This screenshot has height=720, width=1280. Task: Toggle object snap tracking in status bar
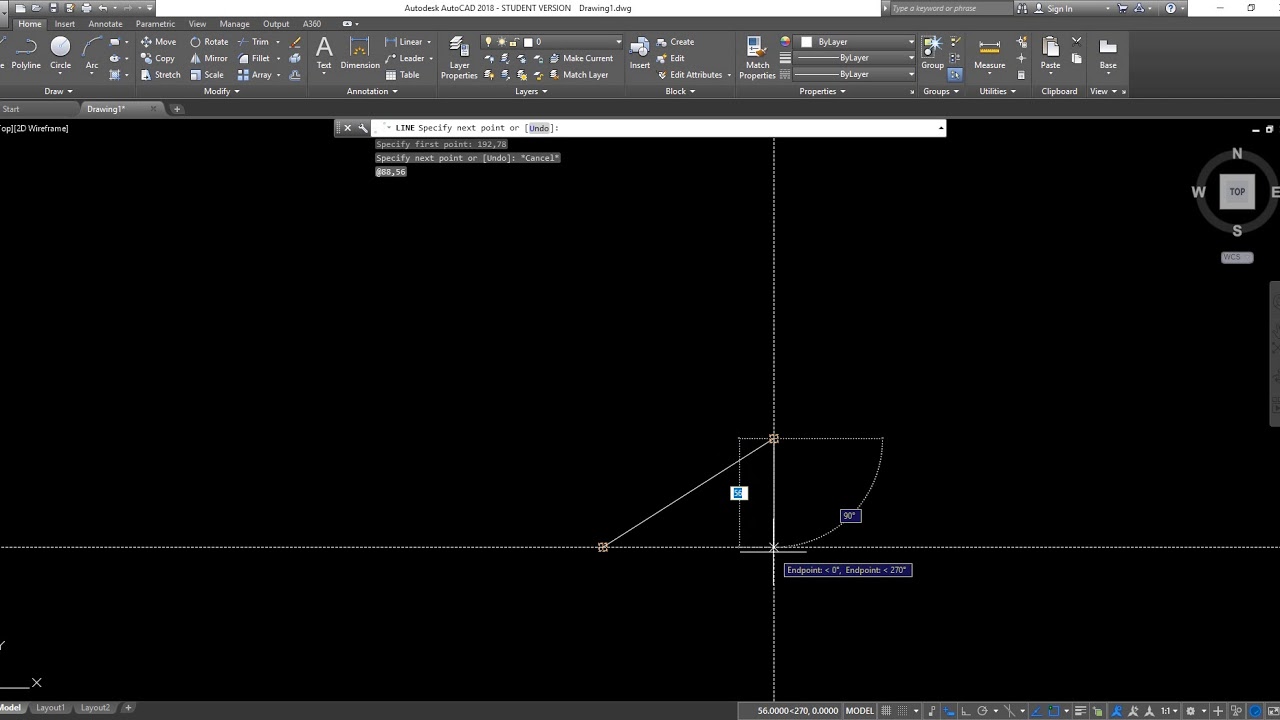(x=1037, y=710)
